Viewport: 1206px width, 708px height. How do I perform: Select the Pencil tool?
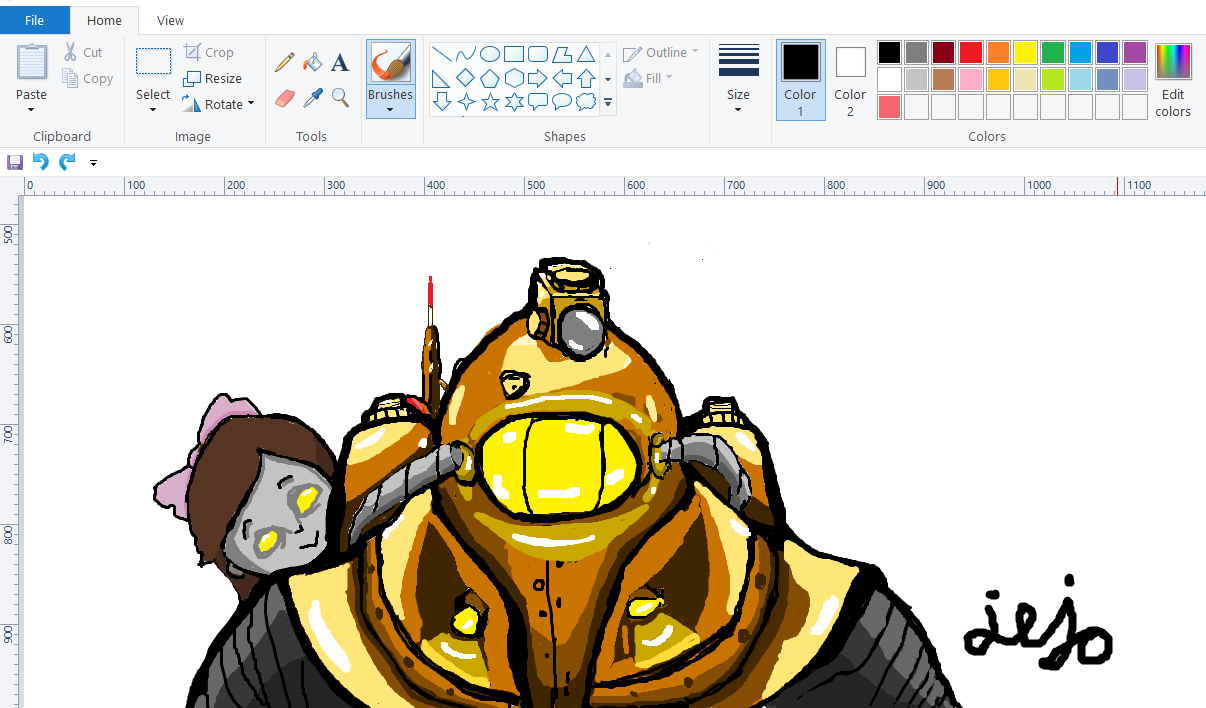click(x=285, y=62)
